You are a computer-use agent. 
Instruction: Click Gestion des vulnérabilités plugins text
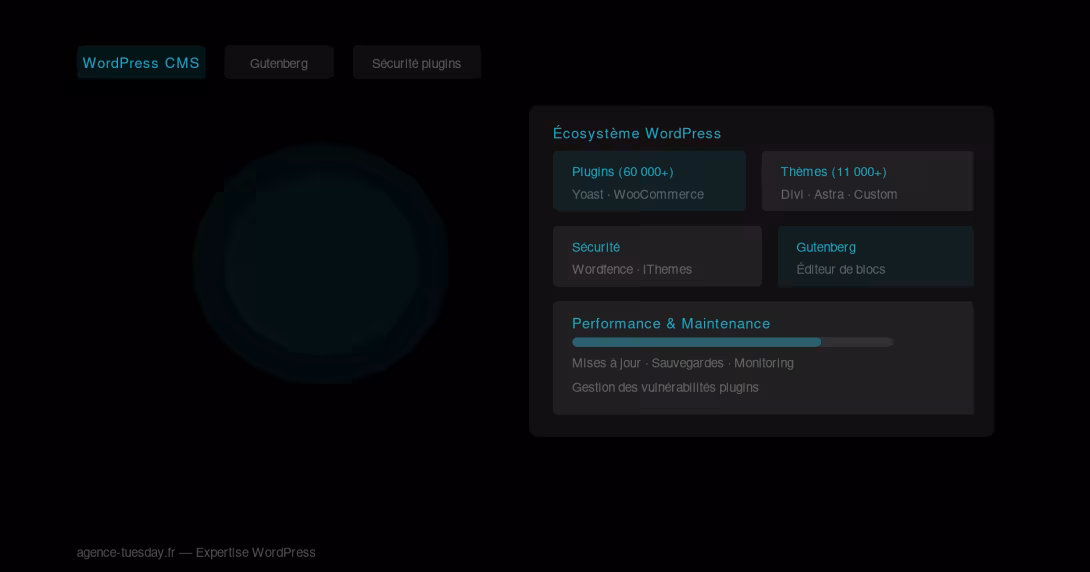[665, 388]
